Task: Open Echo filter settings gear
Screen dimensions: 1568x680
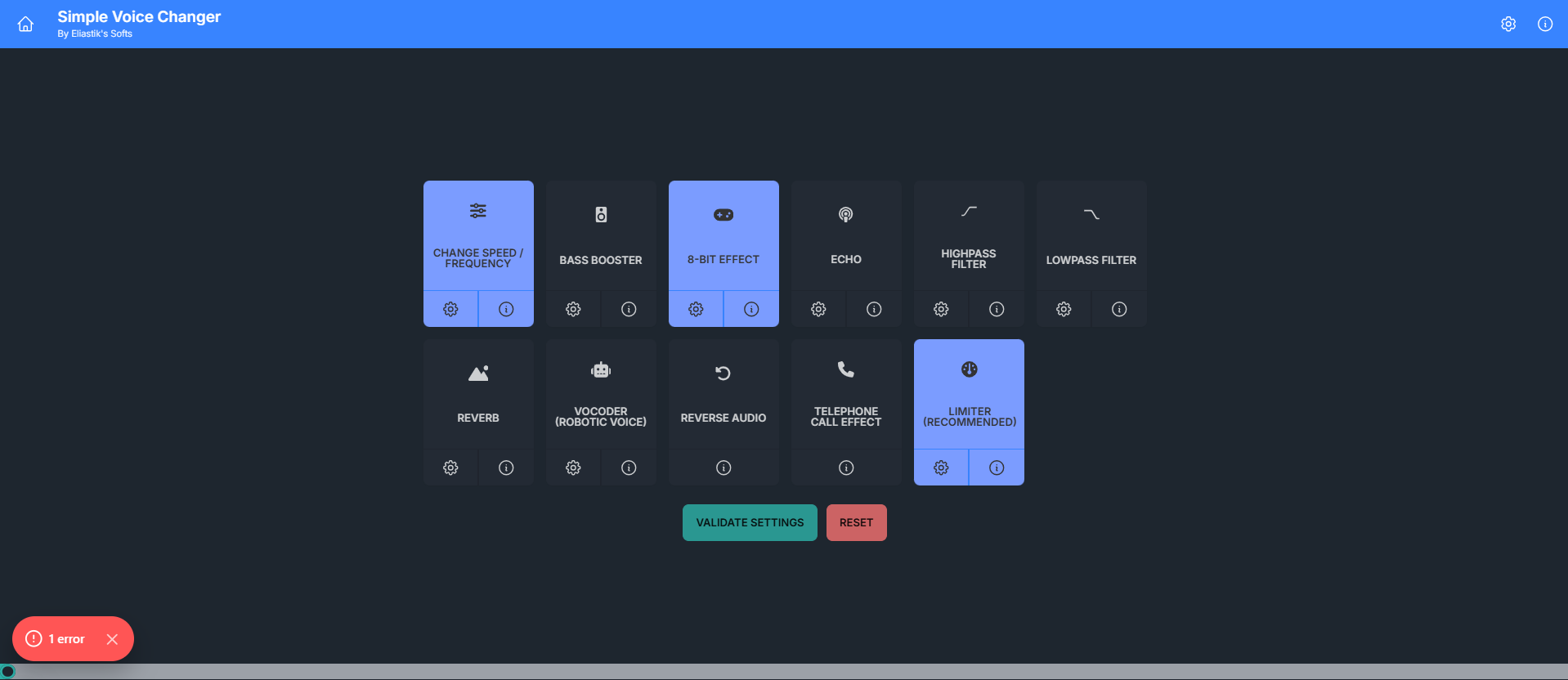Action: click(x=818, y=309)
